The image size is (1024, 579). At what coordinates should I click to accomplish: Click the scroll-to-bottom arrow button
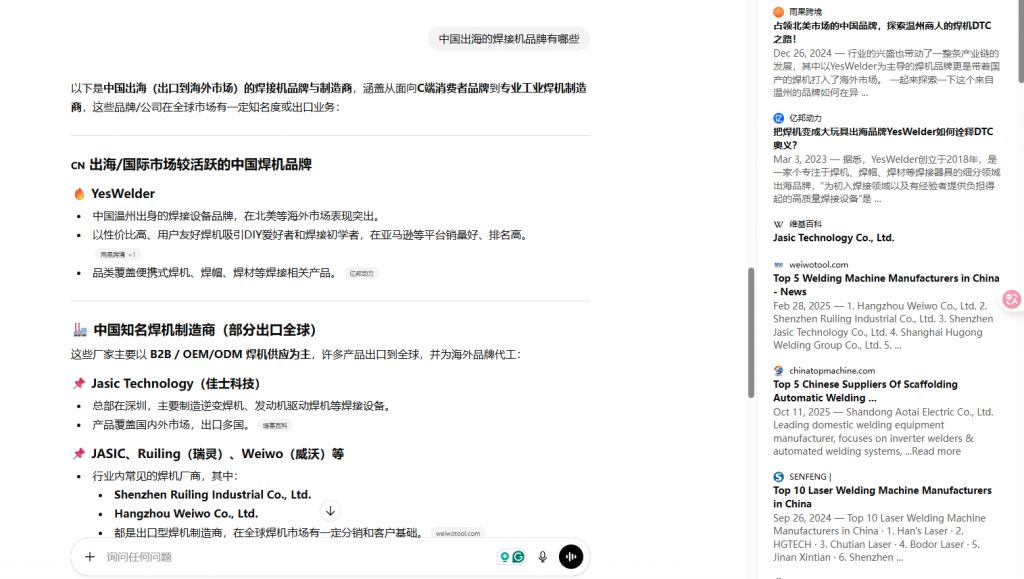[330, 511]
